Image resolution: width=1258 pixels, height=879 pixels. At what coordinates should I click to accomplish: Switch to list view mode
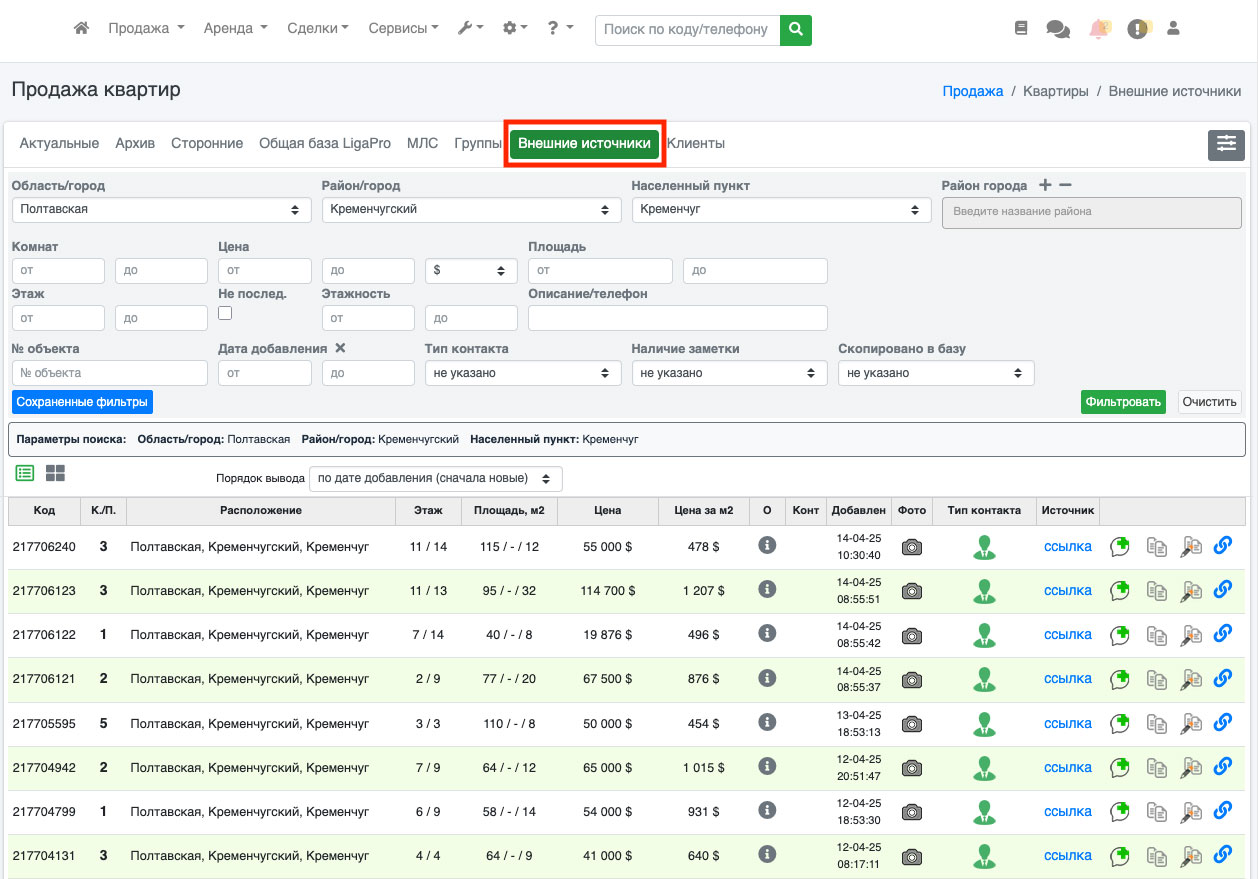(x=25, y=473)
